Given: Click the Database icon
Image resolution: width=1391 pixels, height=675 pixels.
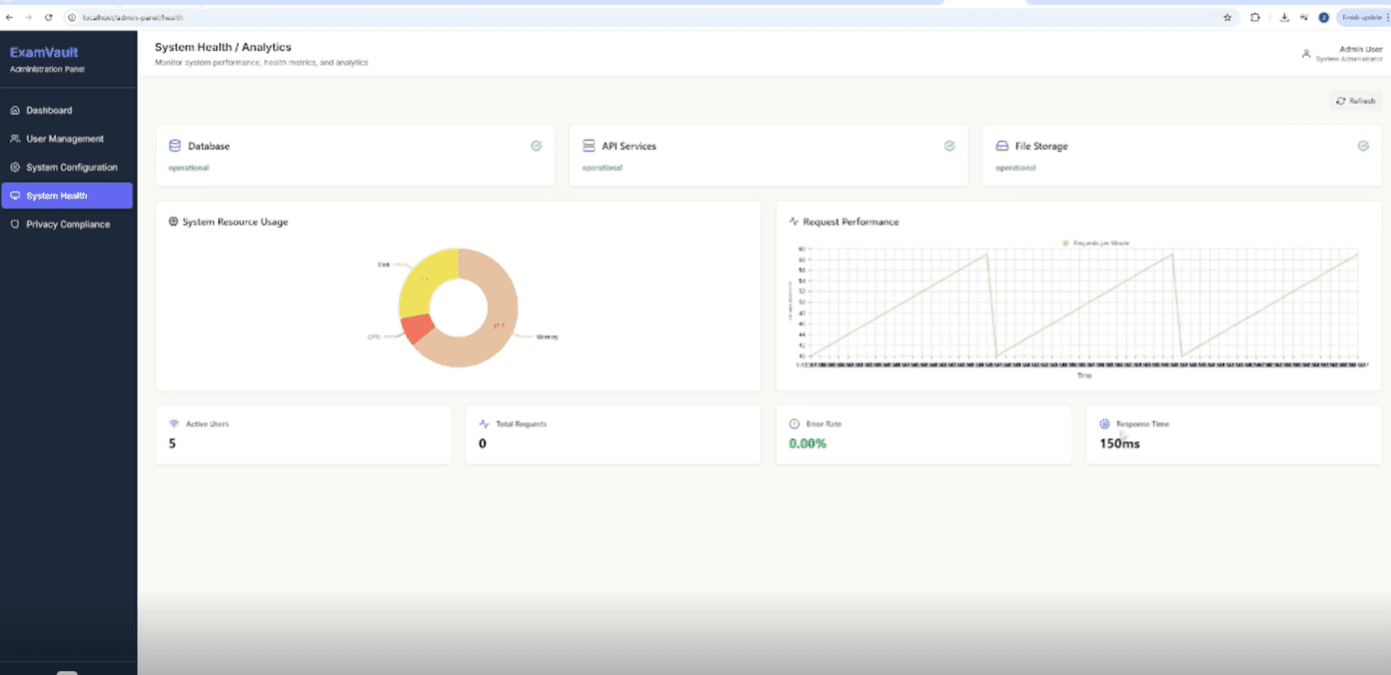Looking at the screenshot, I should (x=175, y=146).
